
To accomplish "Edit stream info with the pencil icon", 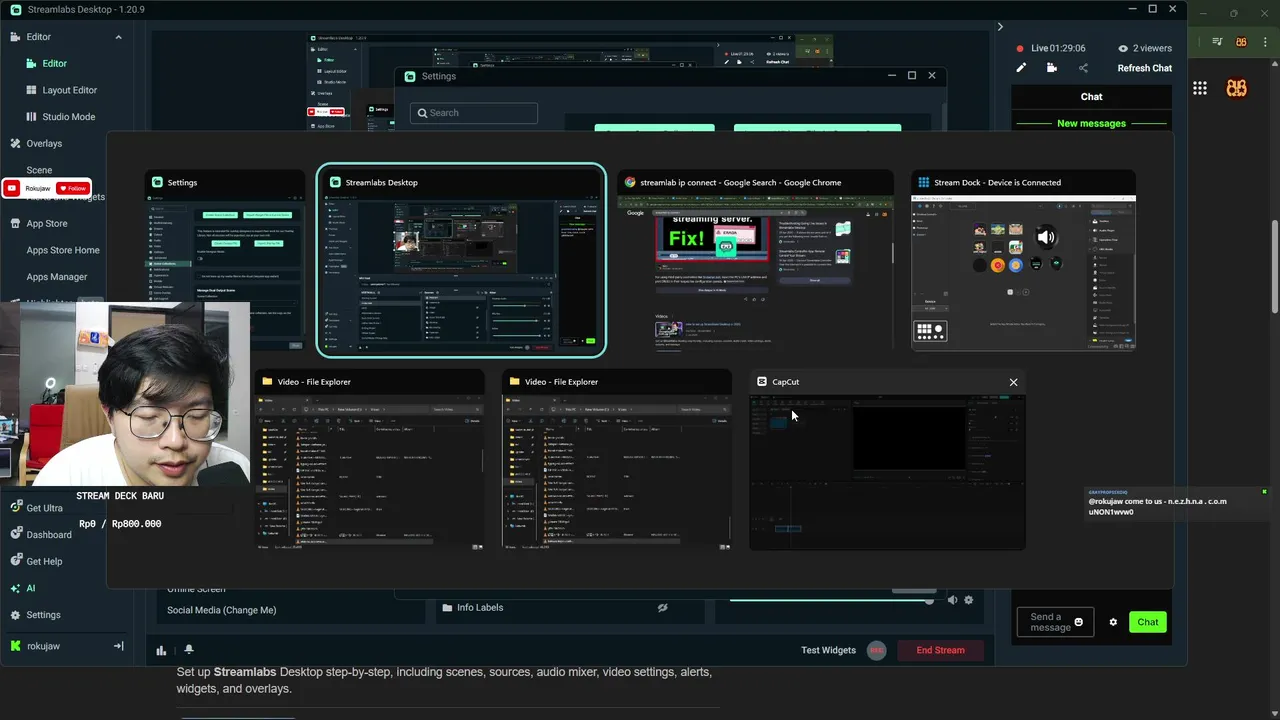I will coord(1021,68).
